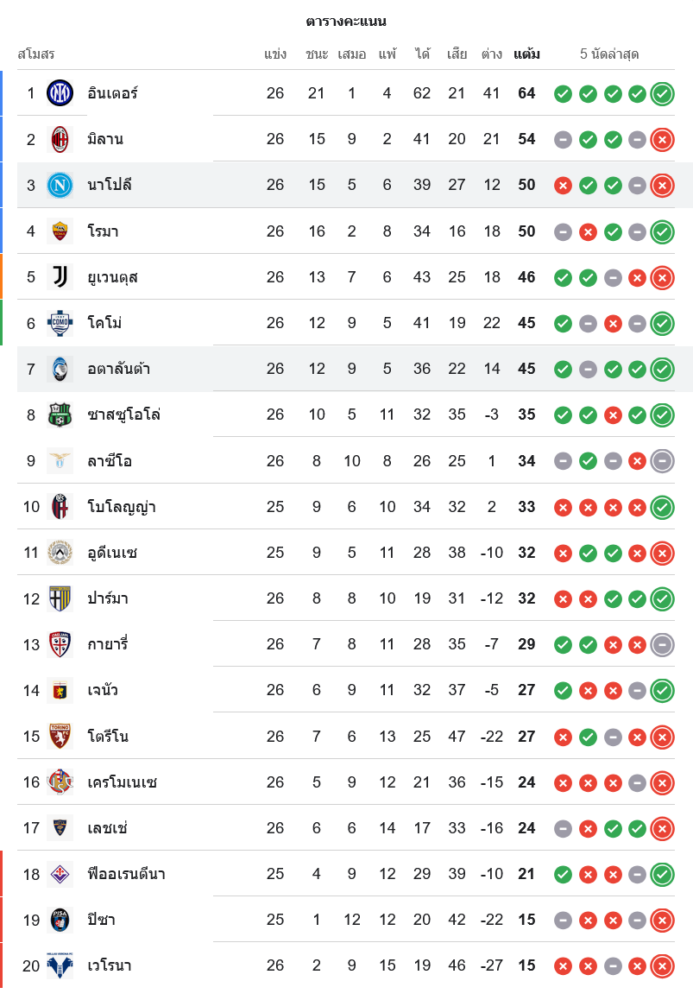
Task: Click the Atalanta crest icon
Action: point(60,369)
